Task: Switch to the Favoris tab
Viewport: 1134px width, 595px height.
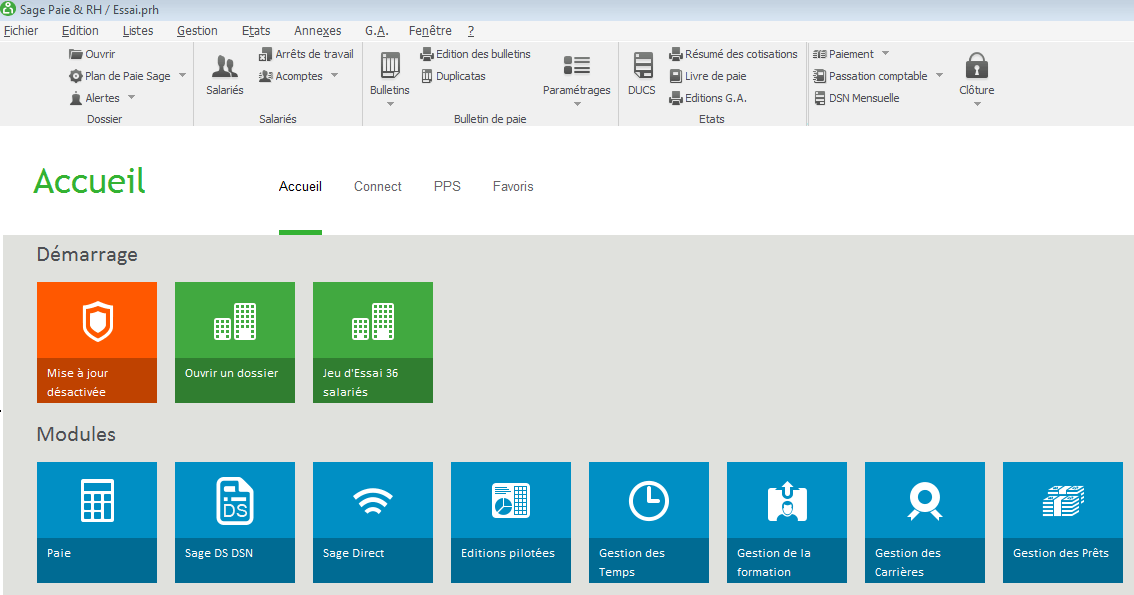Action: click(x=513, y=186)
